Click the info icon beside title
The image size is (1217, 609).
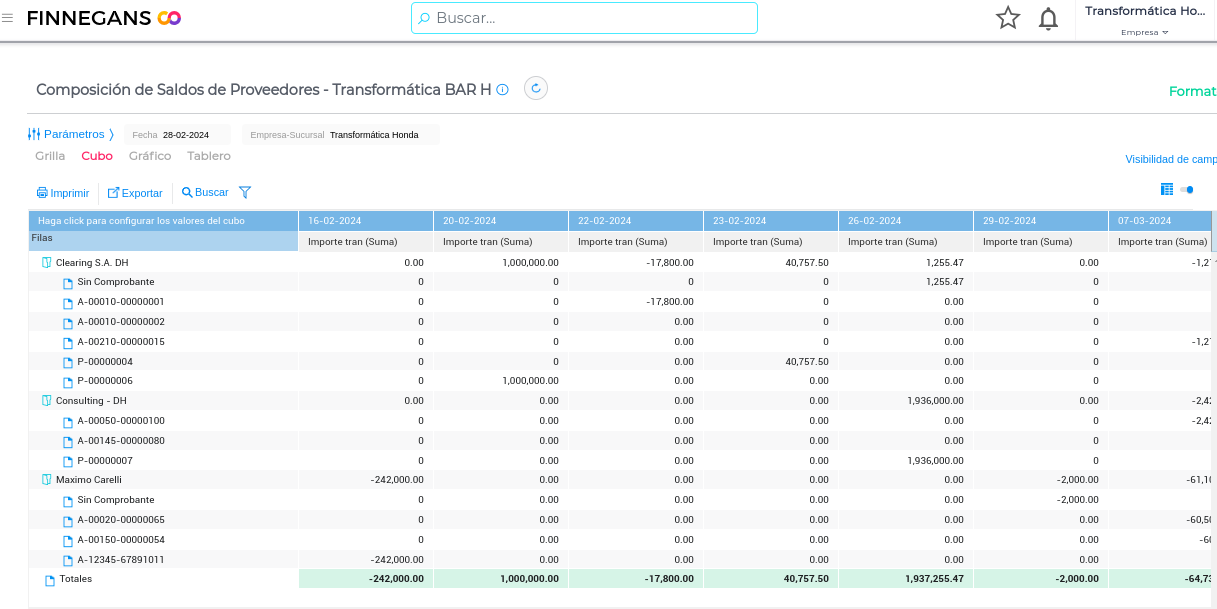(503, 90)
